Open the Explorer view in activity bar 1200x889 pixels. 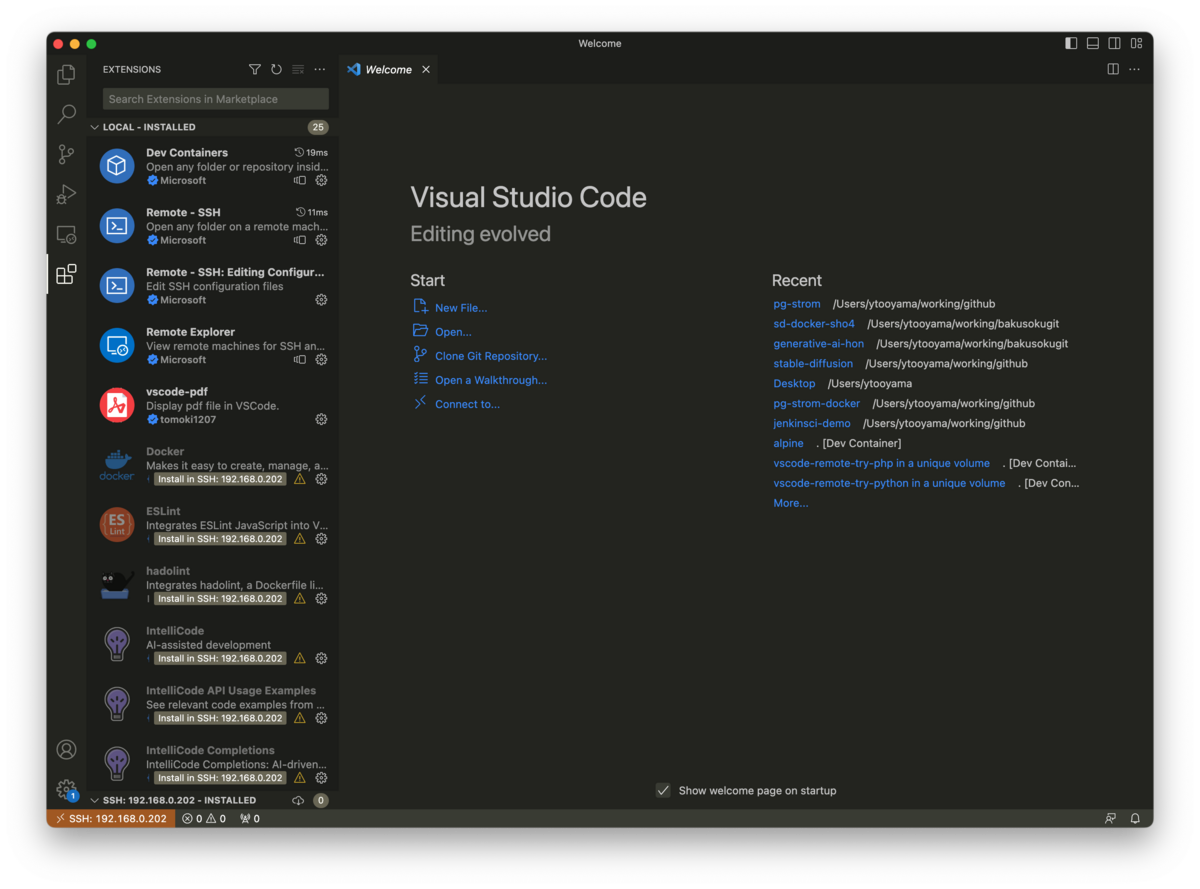point(66,75)
